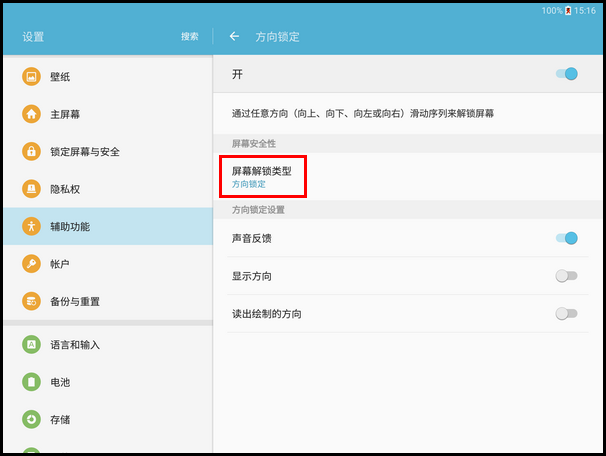
Task: Tap the battery status icon in status bar
Action: [568, 11]
